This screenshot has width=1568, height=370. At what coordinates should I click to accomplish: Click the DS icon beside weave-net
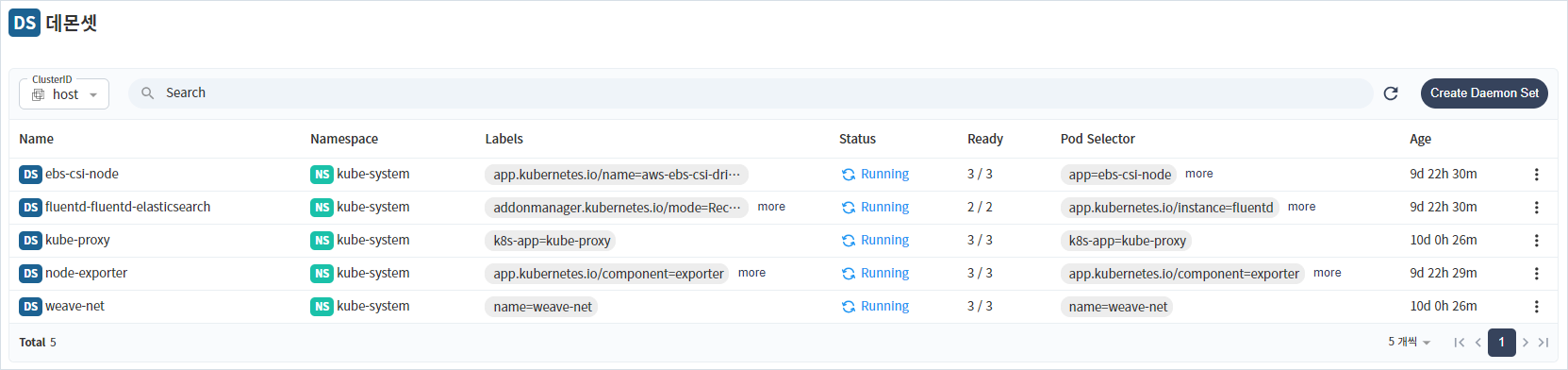[x=30, y=307]
